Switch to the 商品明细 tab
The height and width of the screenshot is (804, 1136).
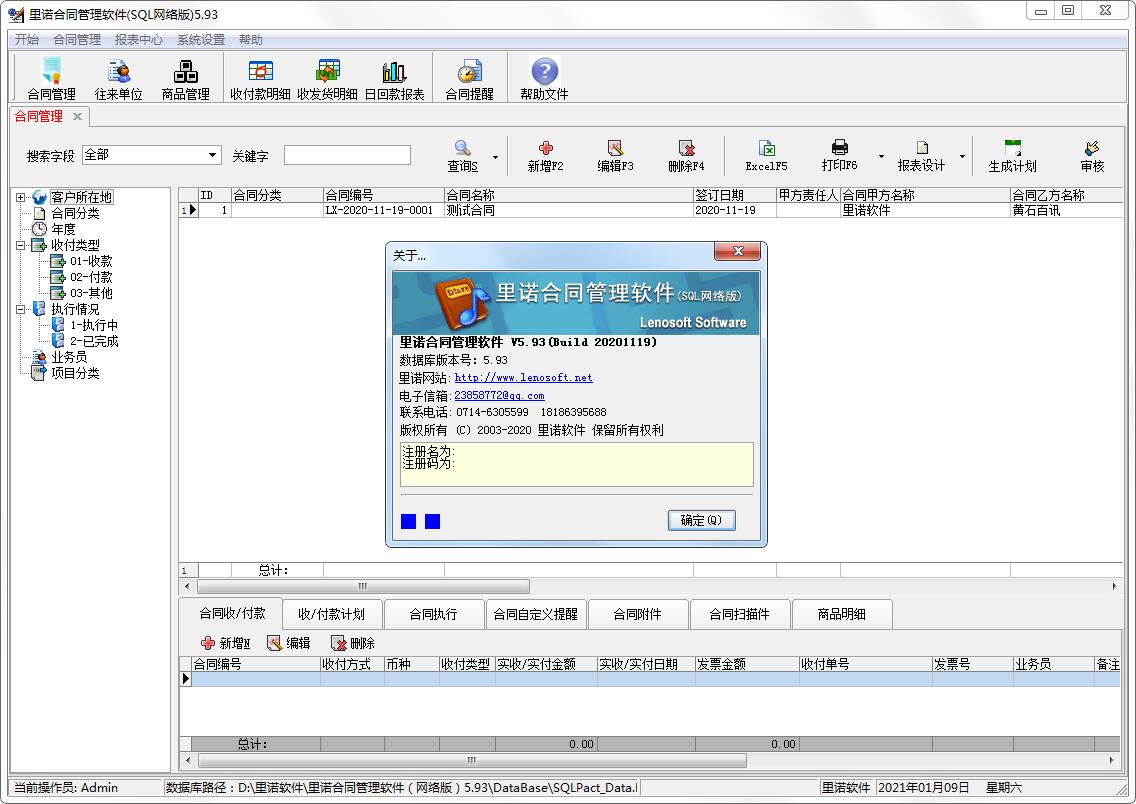(842, 614)
